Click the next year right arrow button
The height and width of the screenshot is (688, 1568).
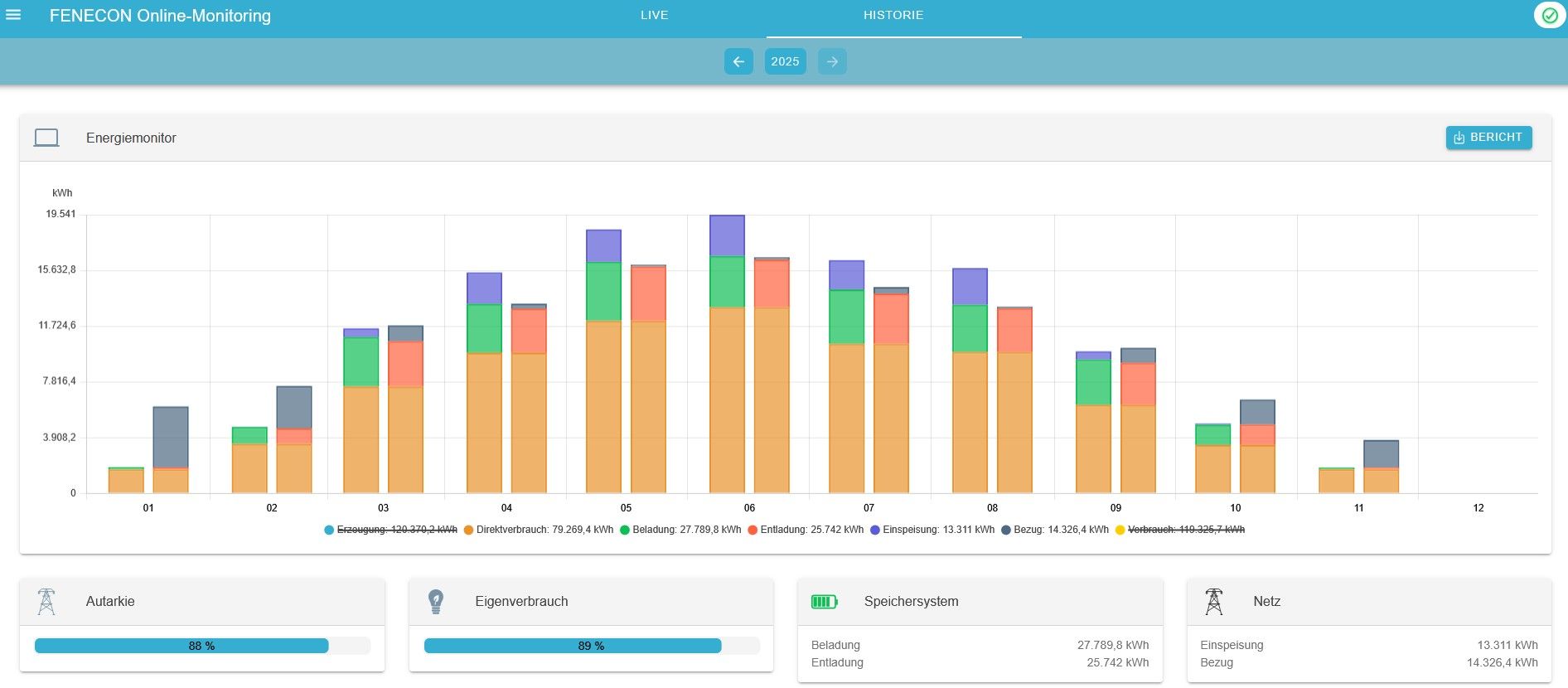[x=832, y=61]
